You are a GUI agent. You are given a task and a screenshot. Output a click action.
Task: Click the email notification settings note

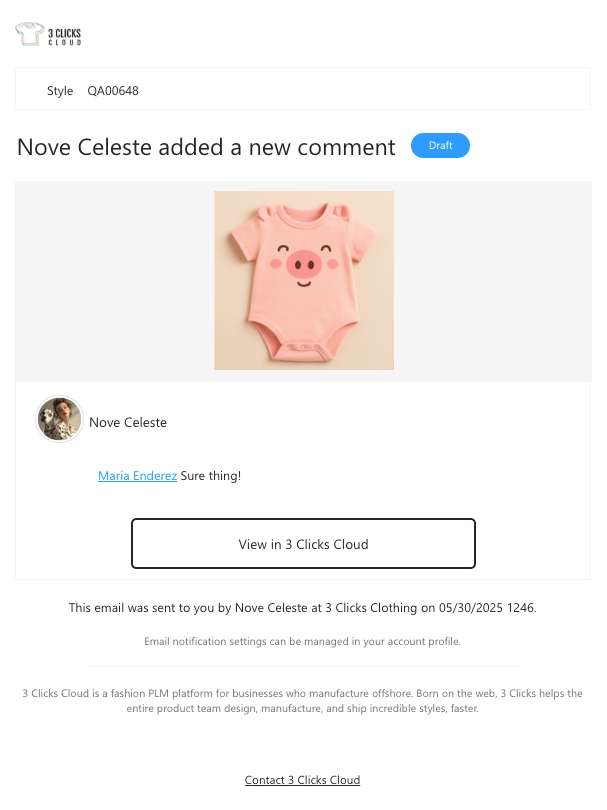(x=303, y=641)
